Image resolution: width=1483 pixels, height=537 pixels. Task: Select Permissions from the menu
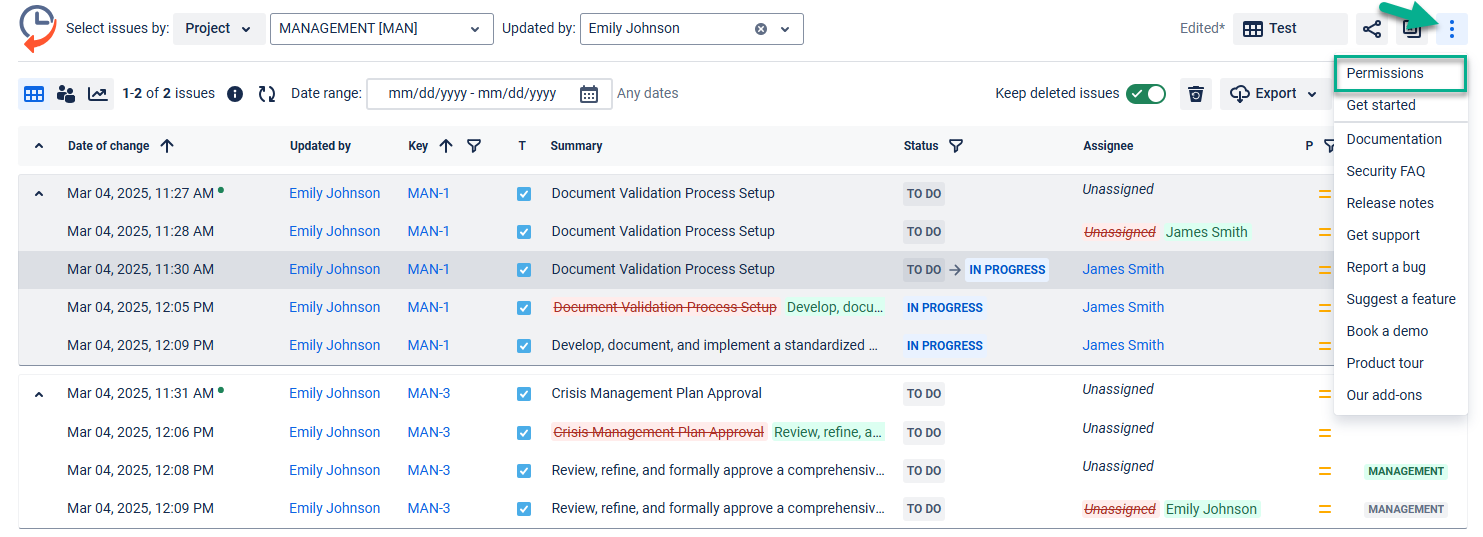click(x=1385, y=73)
